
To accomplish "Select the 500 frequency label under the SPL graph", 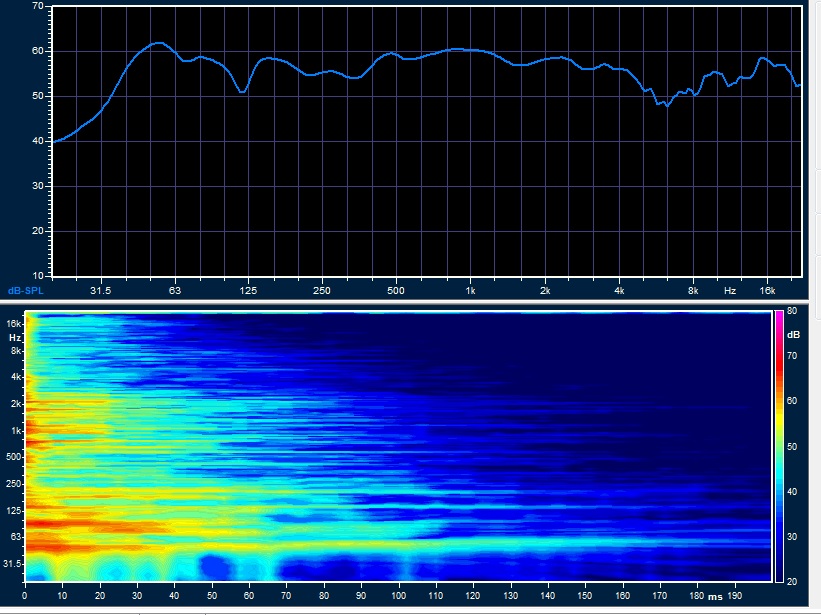I will pyautogui.click(x=396, y=290).
